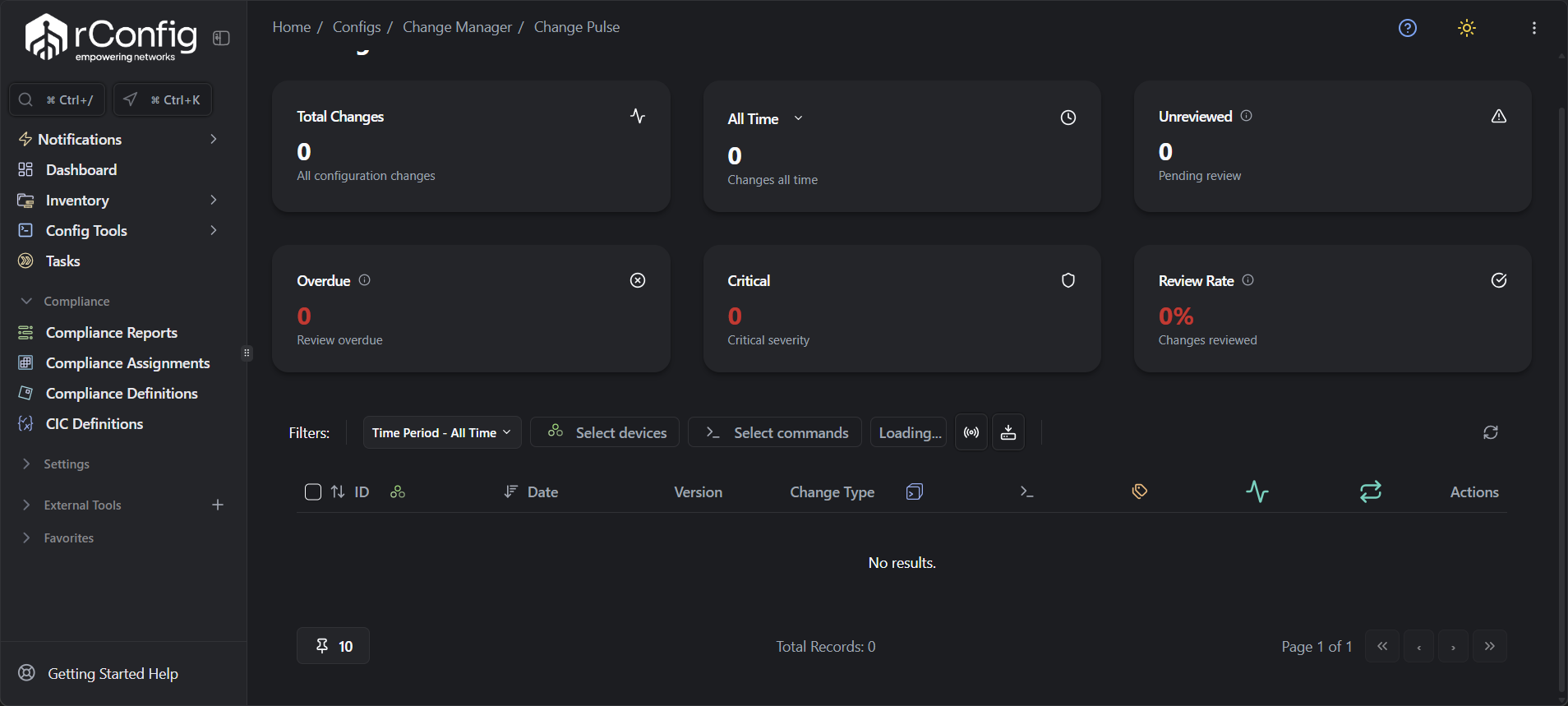Open the Select devices filter

(x=605, y=432)
